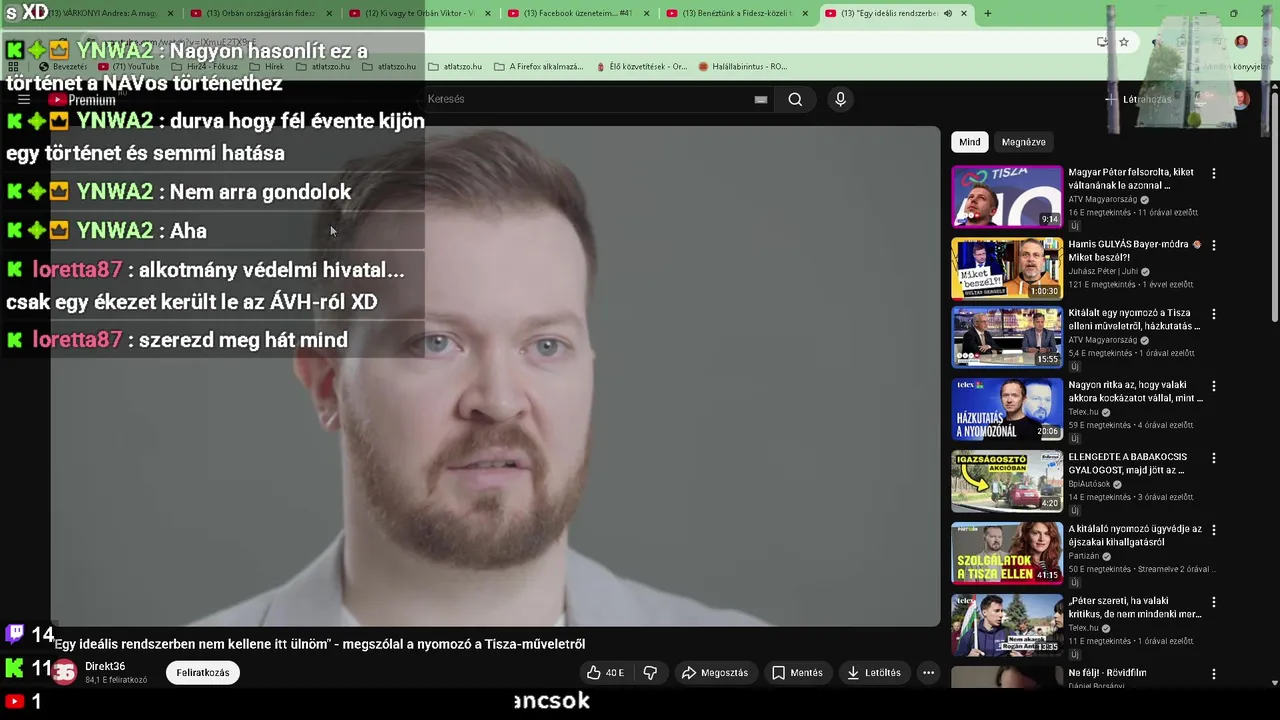The width and height of the screenshot is (1280, 720).
Task: Go to YouTube Premium home logo
Action: click(82, 100)
